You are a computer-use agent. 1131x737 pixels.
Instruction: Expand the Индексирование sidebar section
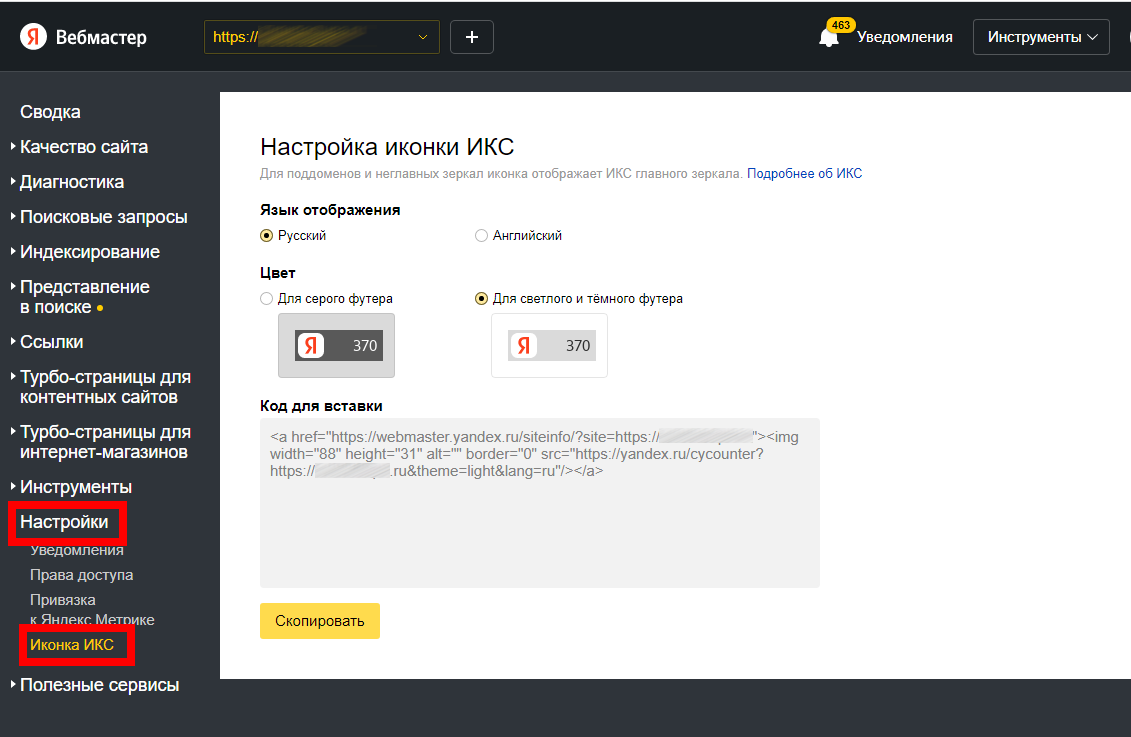click(x=90, y=252)
